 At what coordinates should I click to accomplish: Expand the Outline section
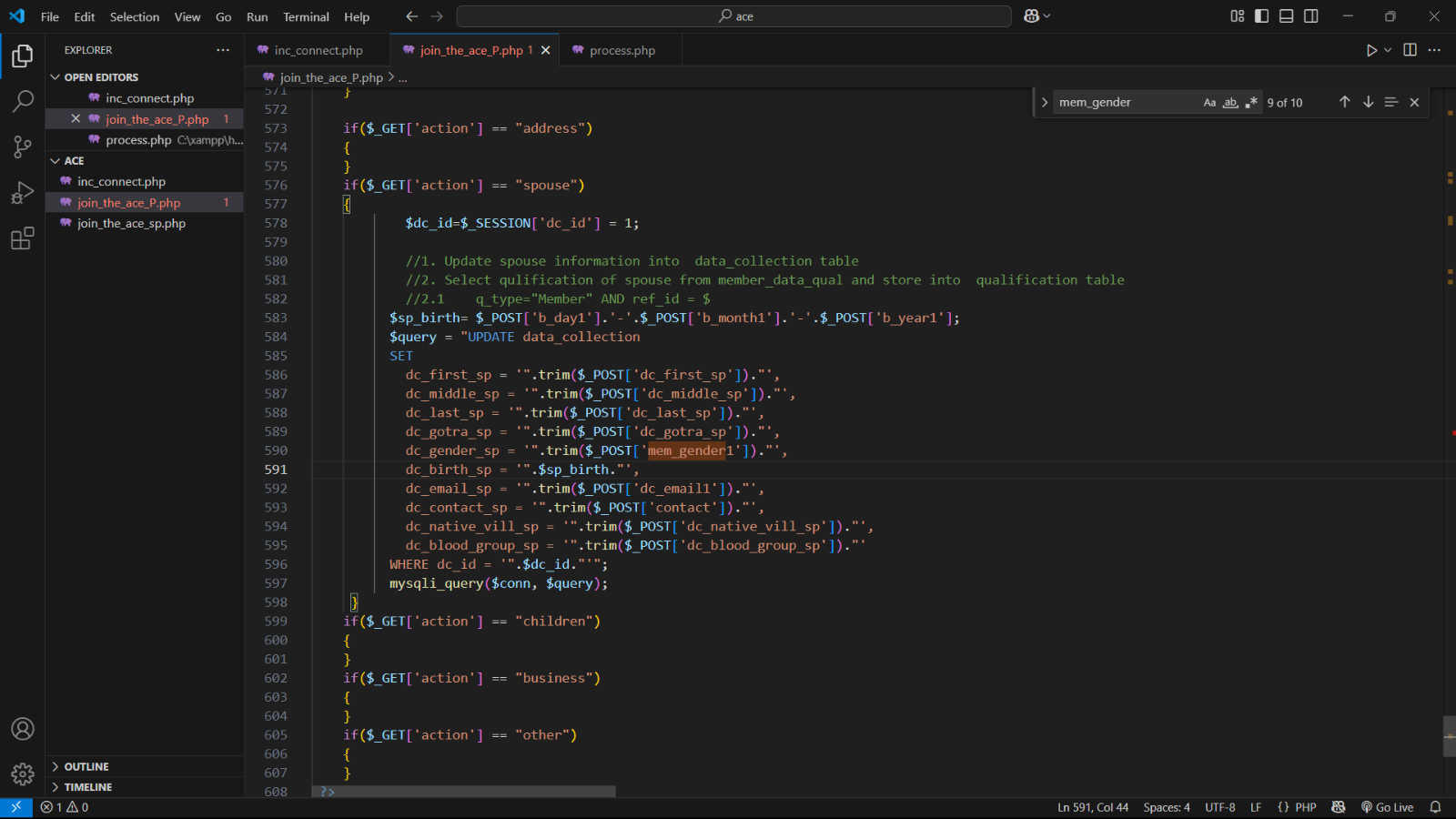click(86, 767)
